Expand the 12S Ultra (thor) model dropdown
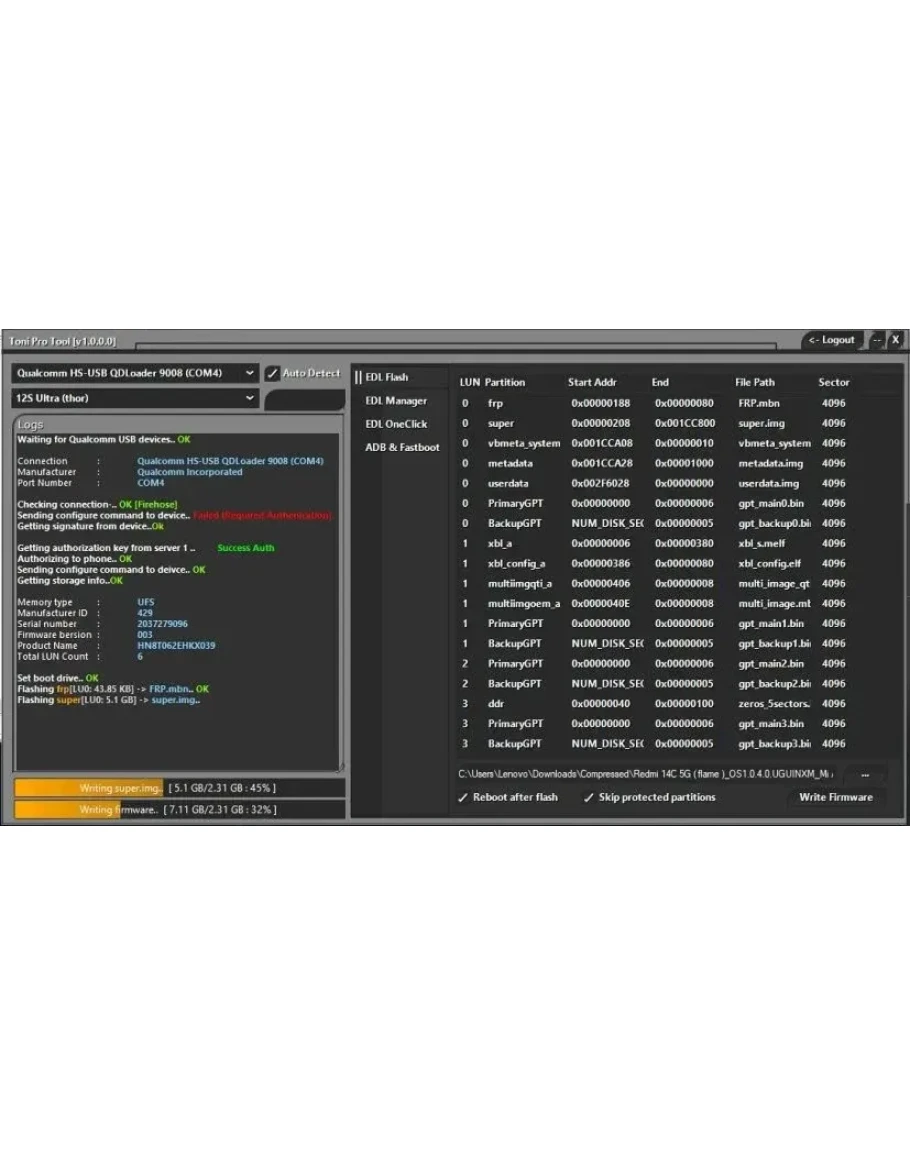Viewport: 910px width, 1155px height. (x=136, y=398)
